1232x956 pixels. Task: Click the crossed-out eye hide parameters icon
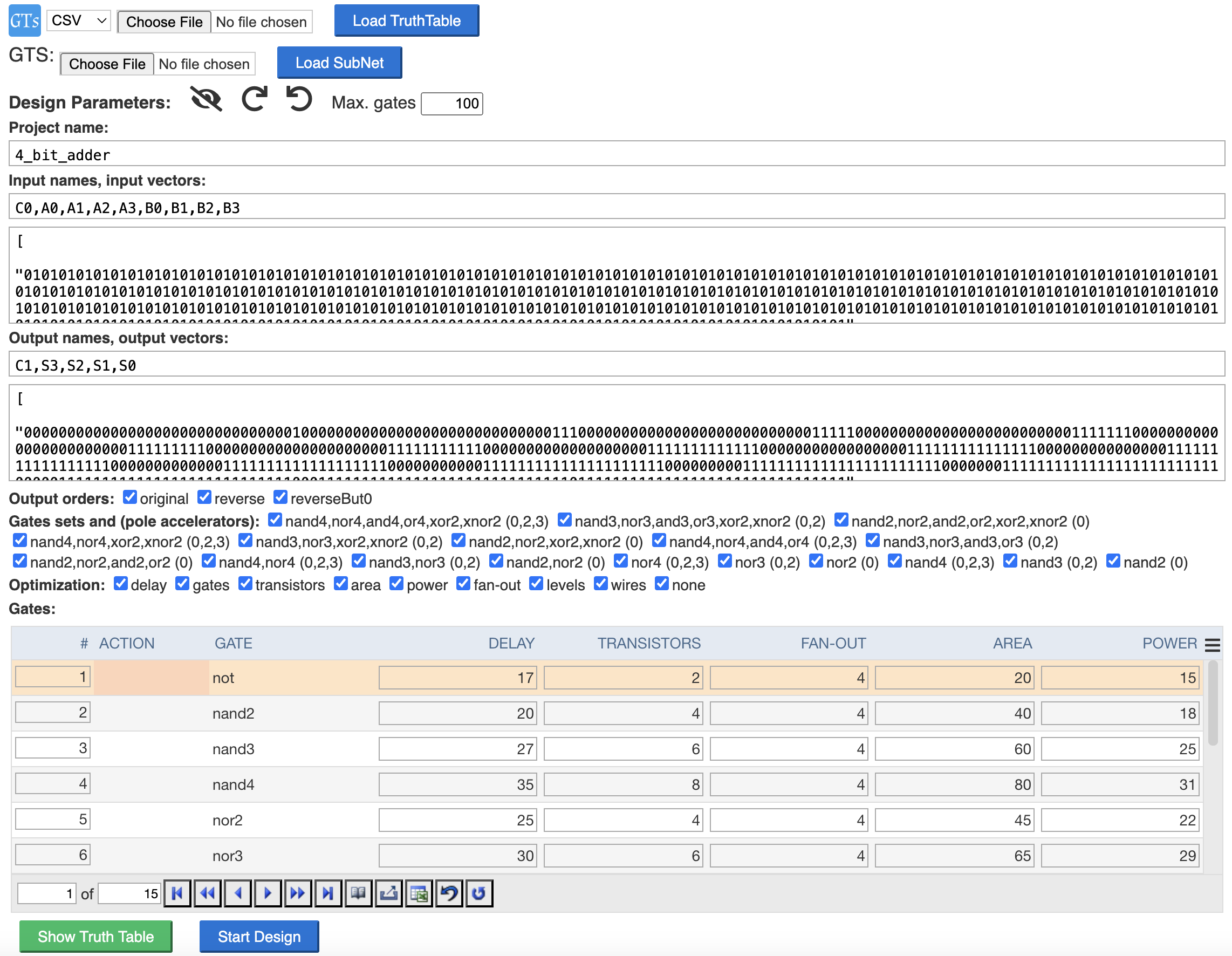pos(206,100)
